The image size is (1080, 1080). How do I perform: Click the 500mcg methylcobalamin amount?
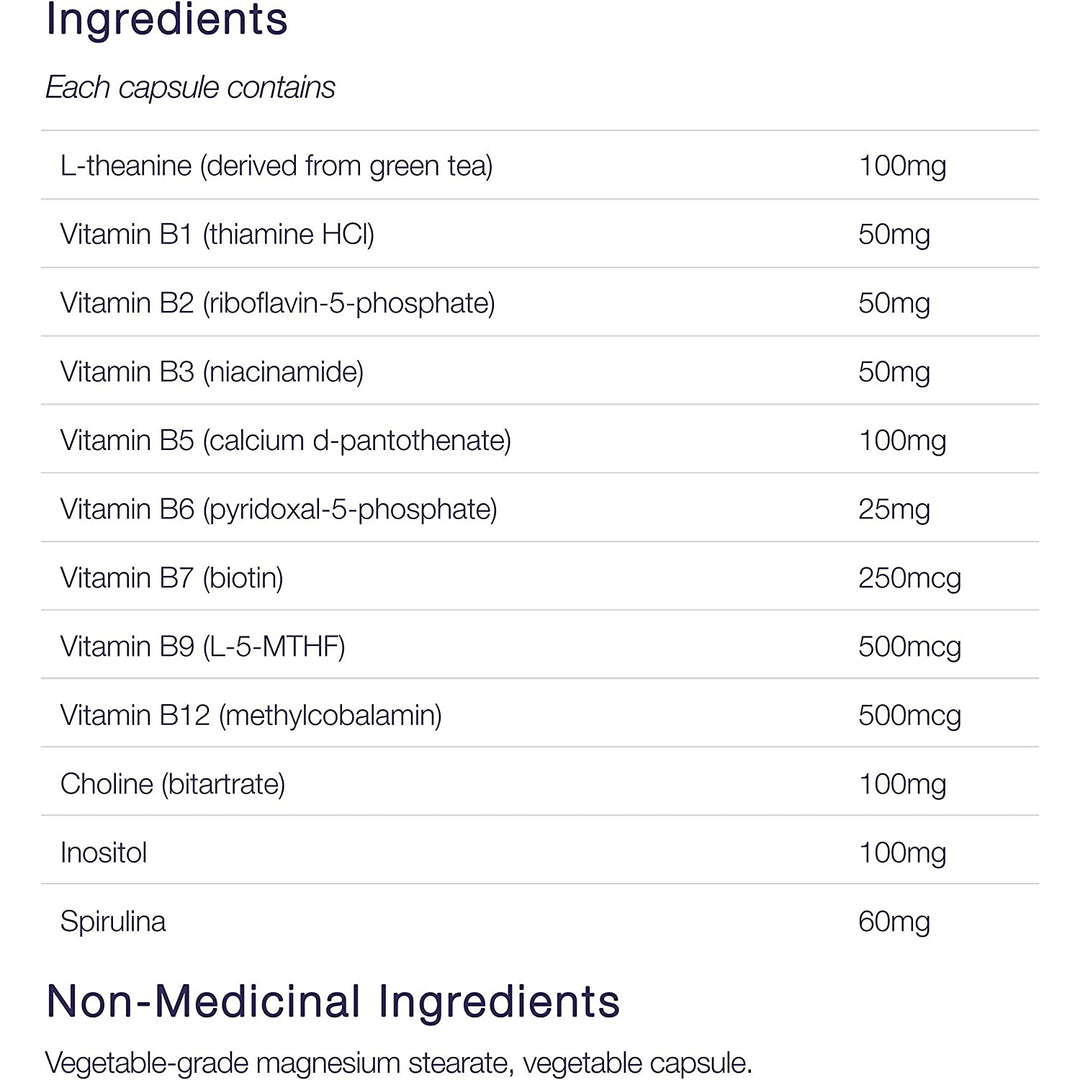click(x=909, y=715)
